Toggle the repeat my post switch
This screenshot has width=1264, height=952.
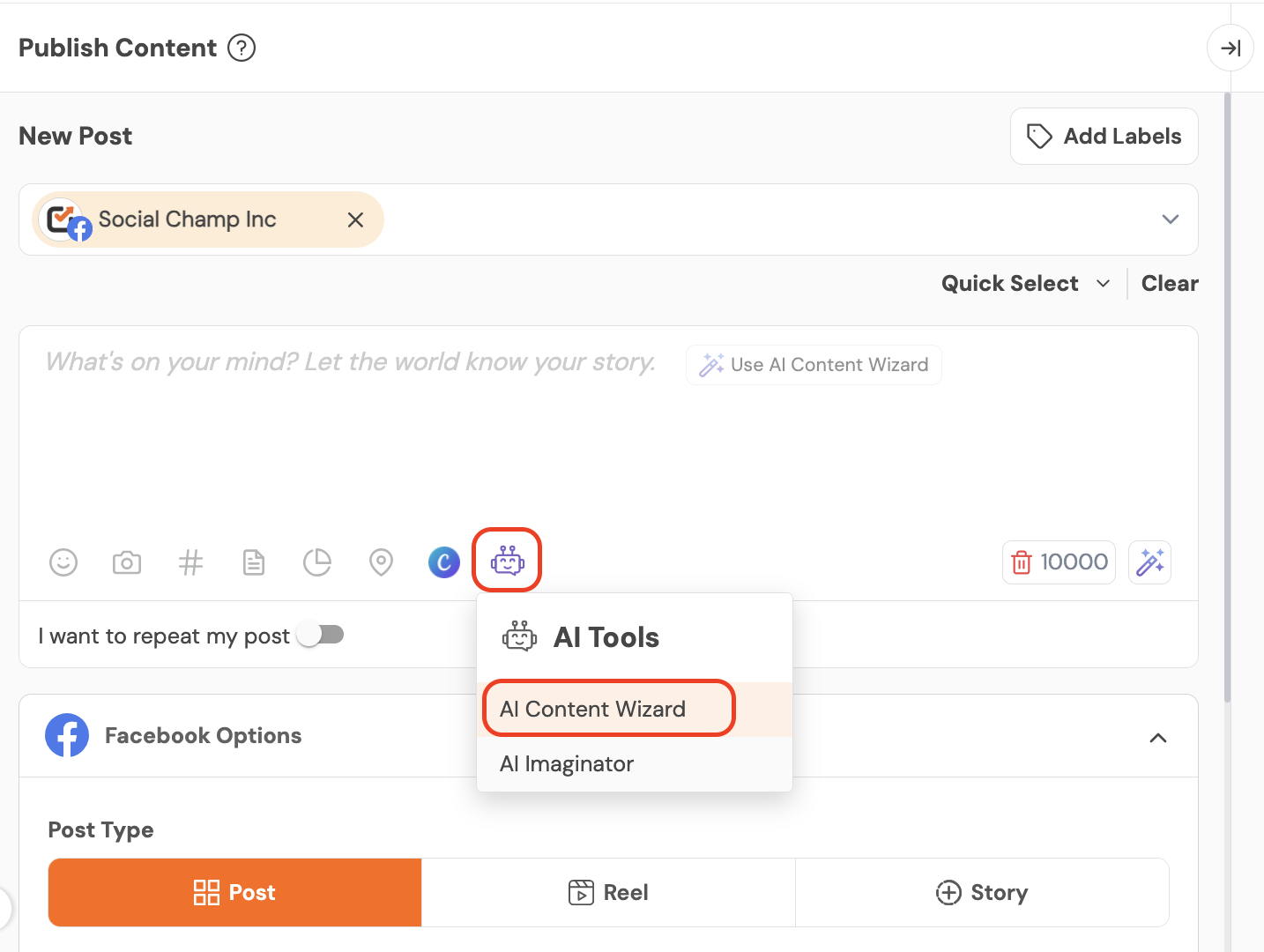click(x=321, y=635)
